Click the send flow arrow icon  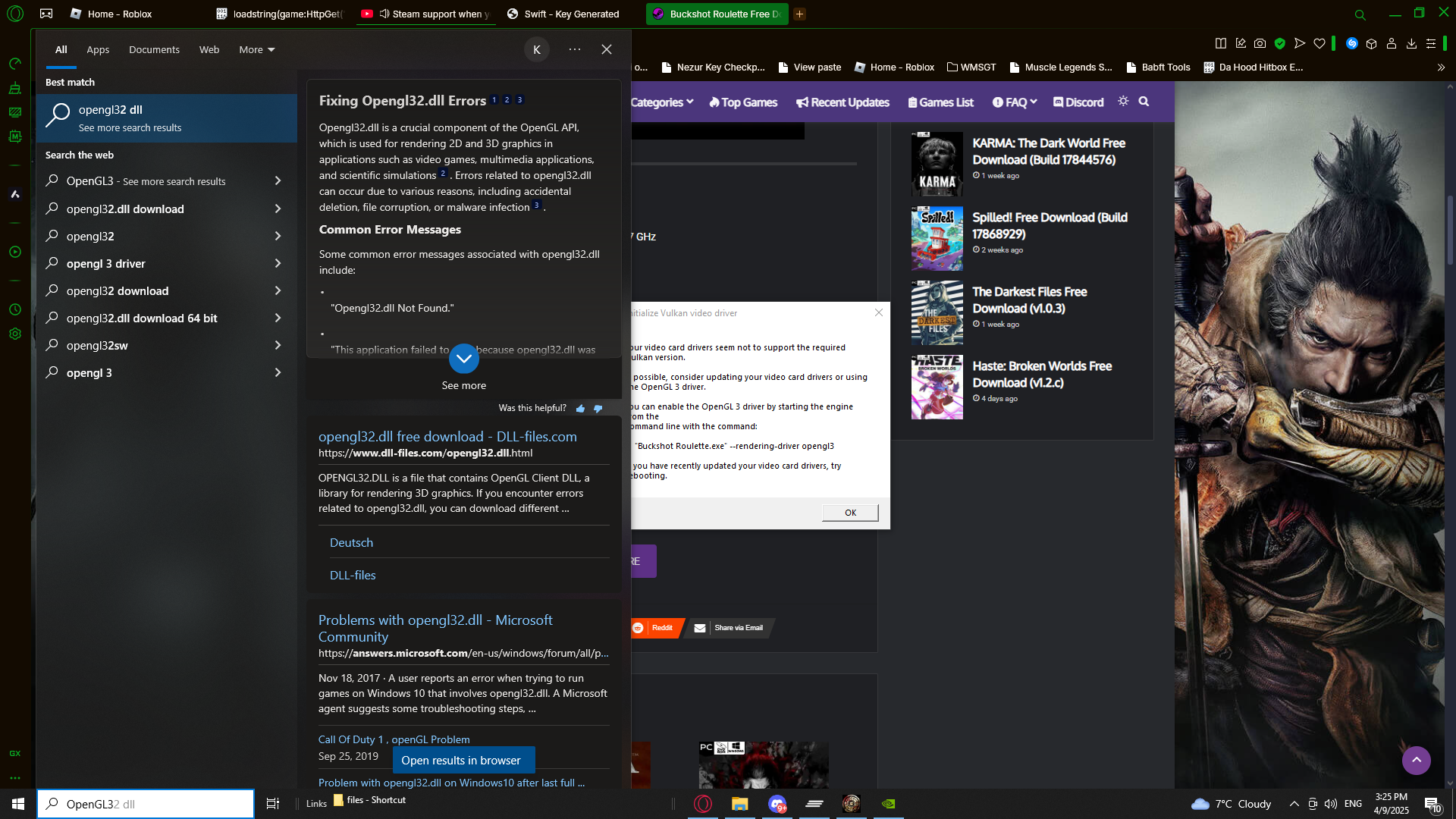(1300, 44)
